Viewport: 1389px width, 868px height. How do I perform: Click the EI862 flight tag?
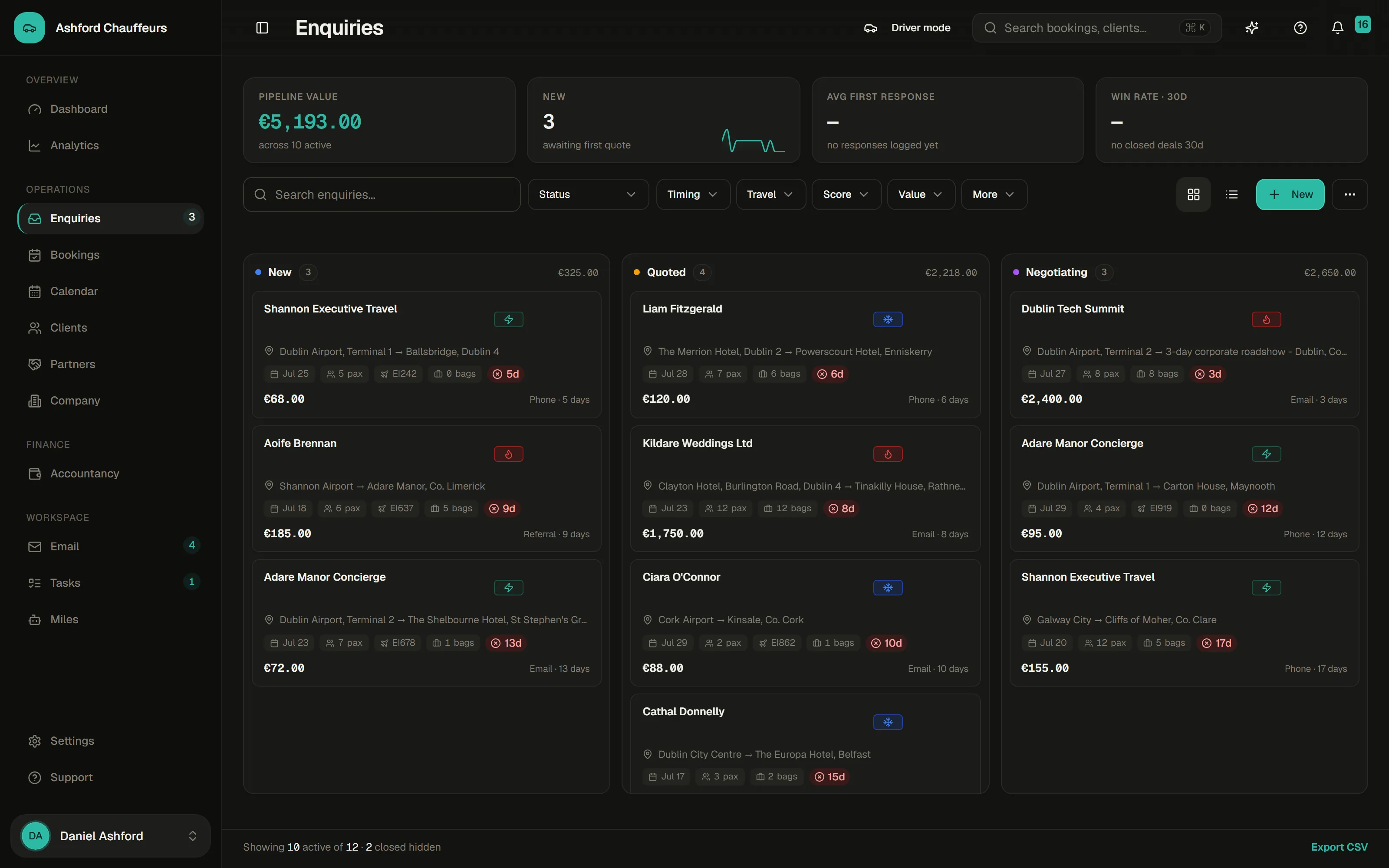(777, 643)
